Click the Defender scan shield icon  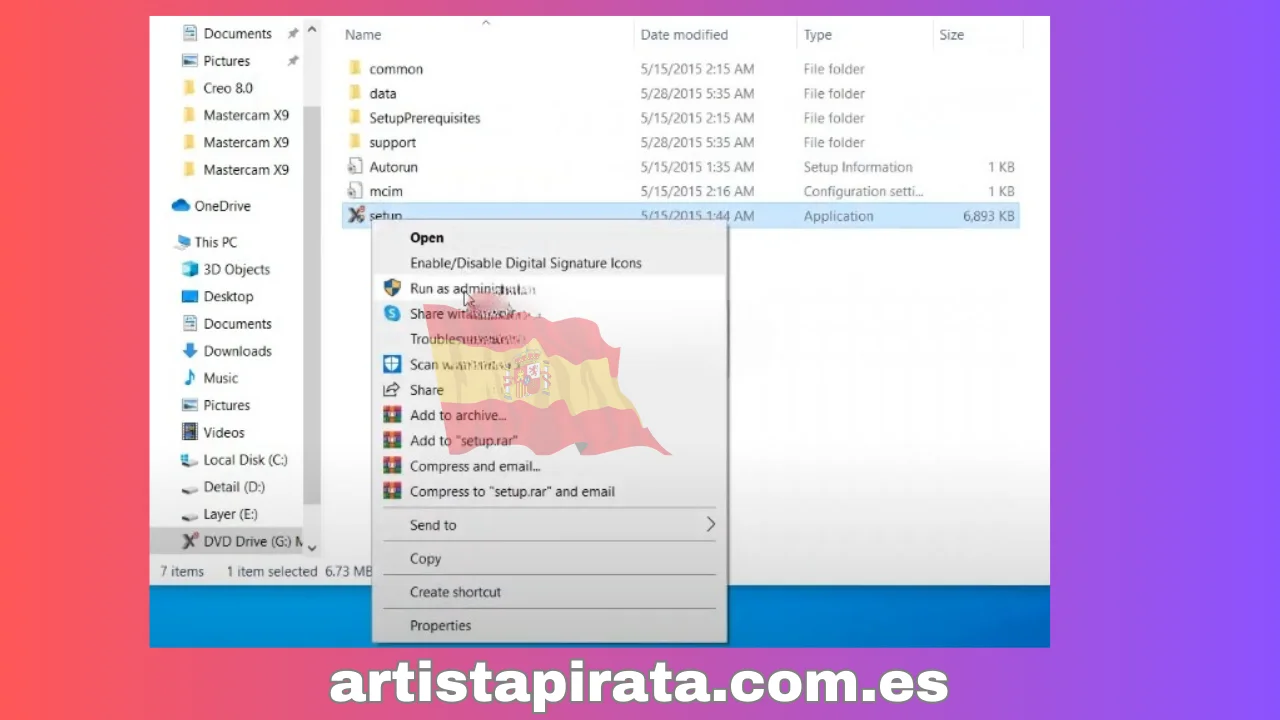(x=392, y=364)
